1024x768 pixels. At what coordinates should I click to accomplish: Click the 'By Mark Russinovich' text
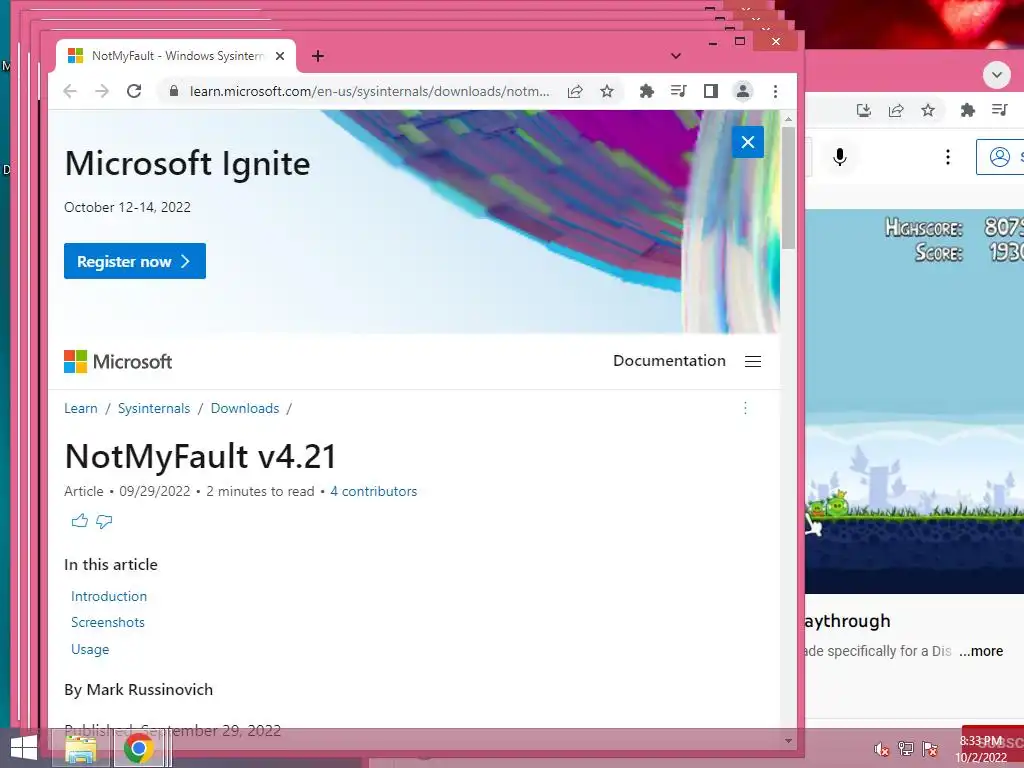pos(138,690)
